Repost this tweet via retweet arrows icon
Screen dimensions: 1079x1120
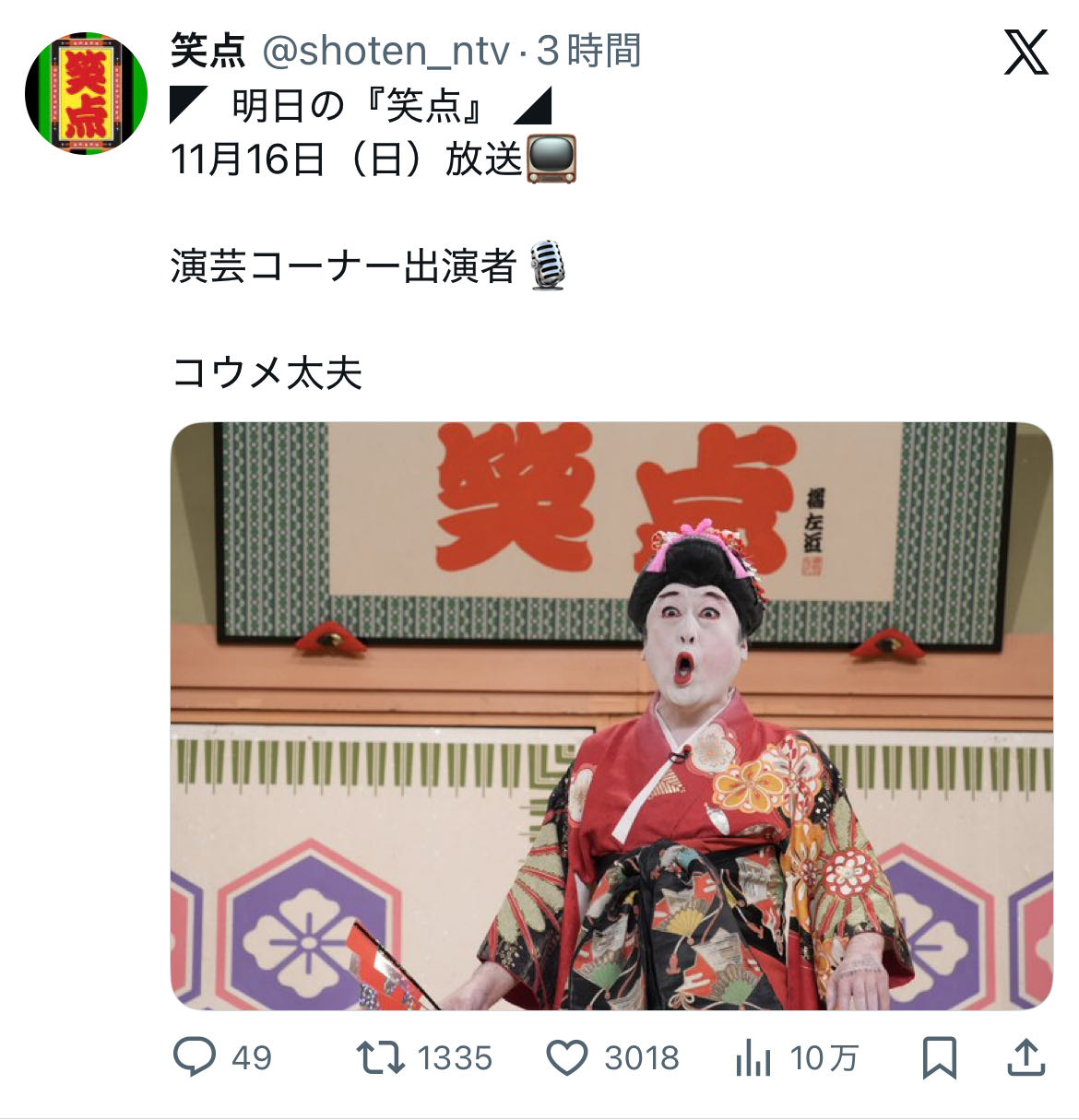click(x=381, y=1057)
